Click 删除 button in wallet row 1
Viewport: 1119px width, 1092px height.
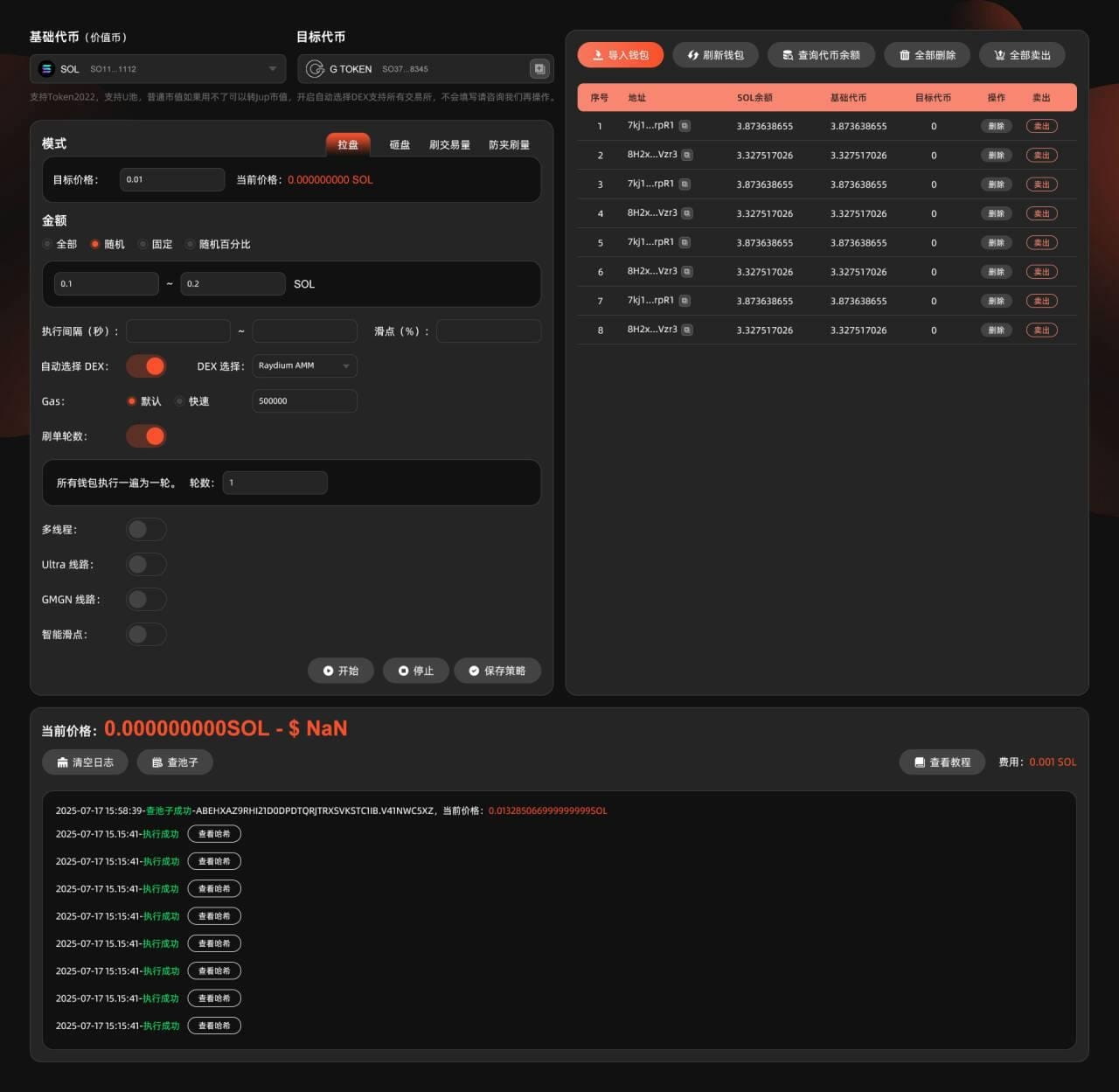(997, 126)
